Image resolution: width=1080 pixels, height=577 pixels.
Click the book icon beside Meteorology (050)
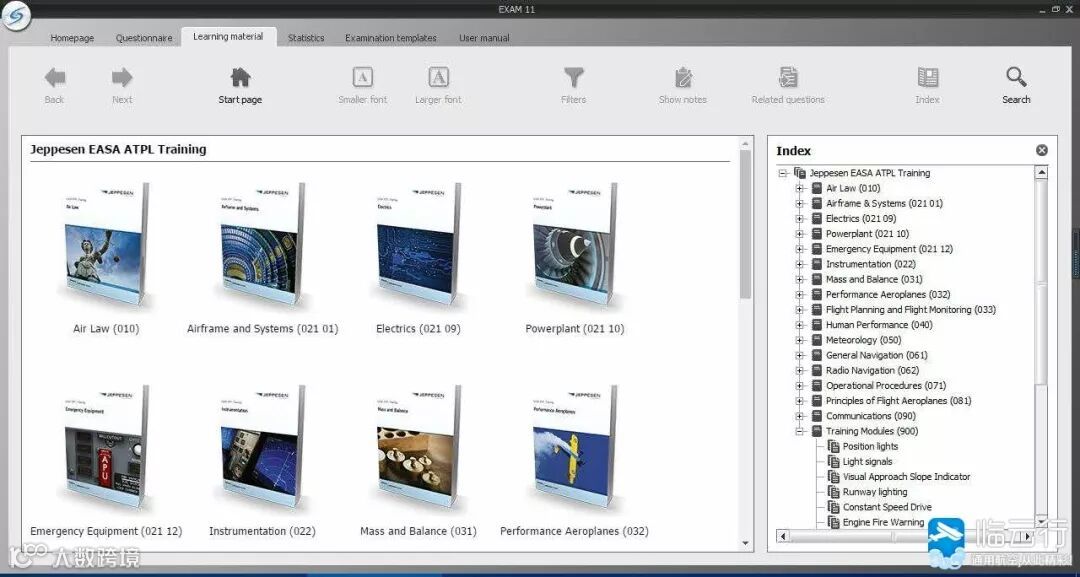pyautogui.click(x=817, y=339)
